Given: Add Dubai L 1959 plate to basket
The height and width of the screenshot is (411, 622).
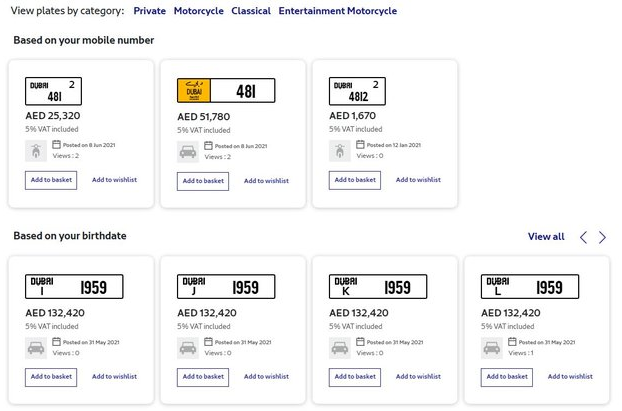Looking at the screenshot, I should [507, 377].
